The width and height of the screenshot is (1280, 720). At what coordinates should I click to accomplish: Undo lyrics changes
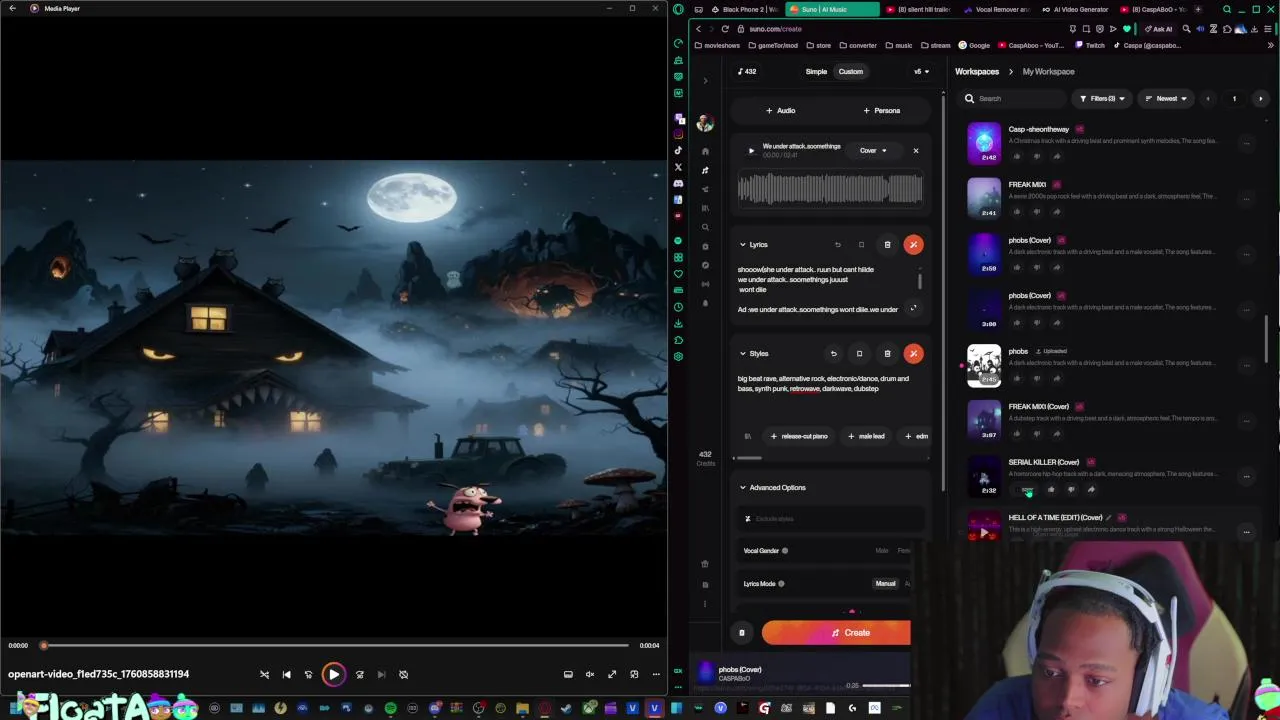tap(838, 244)
